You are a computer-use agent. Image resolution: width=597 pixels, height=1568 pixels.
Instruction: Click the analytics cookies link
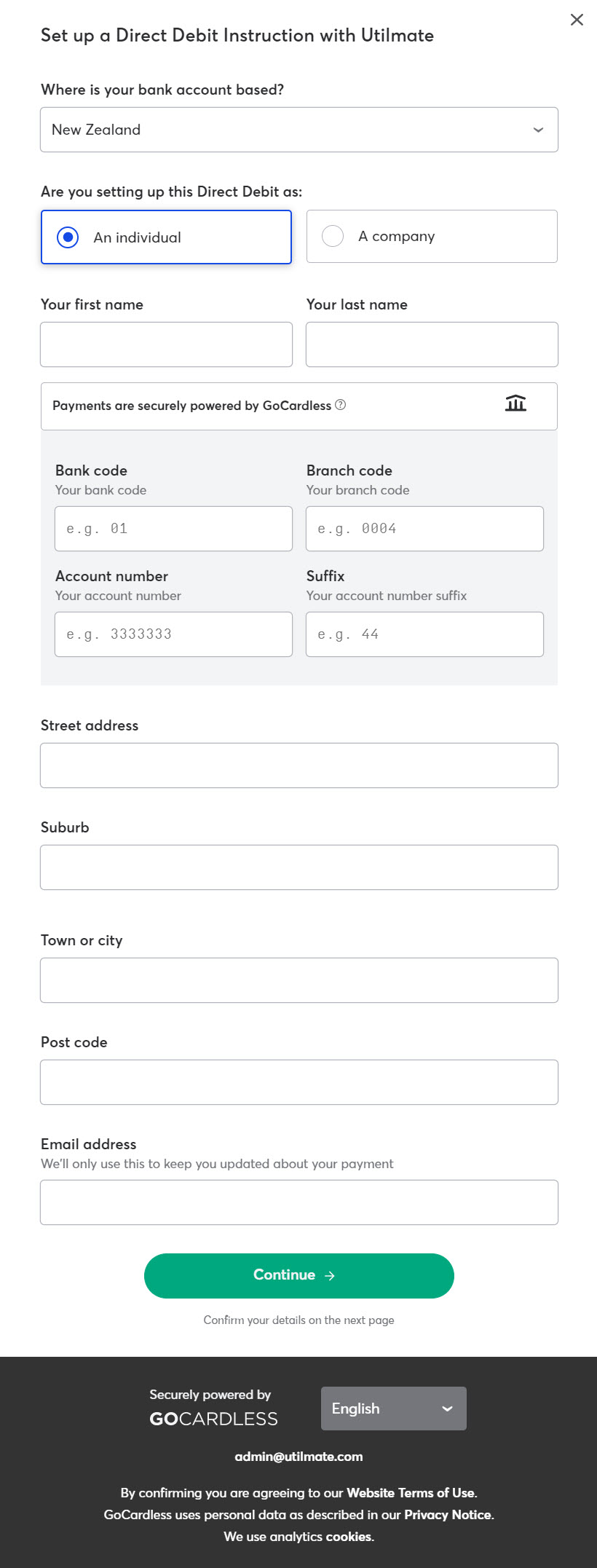click(349, 1537)
